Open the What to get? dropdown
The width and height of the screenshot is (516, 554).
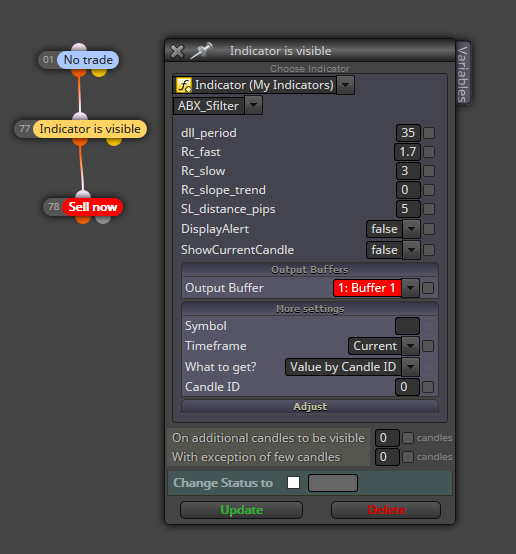coord(410,367)
